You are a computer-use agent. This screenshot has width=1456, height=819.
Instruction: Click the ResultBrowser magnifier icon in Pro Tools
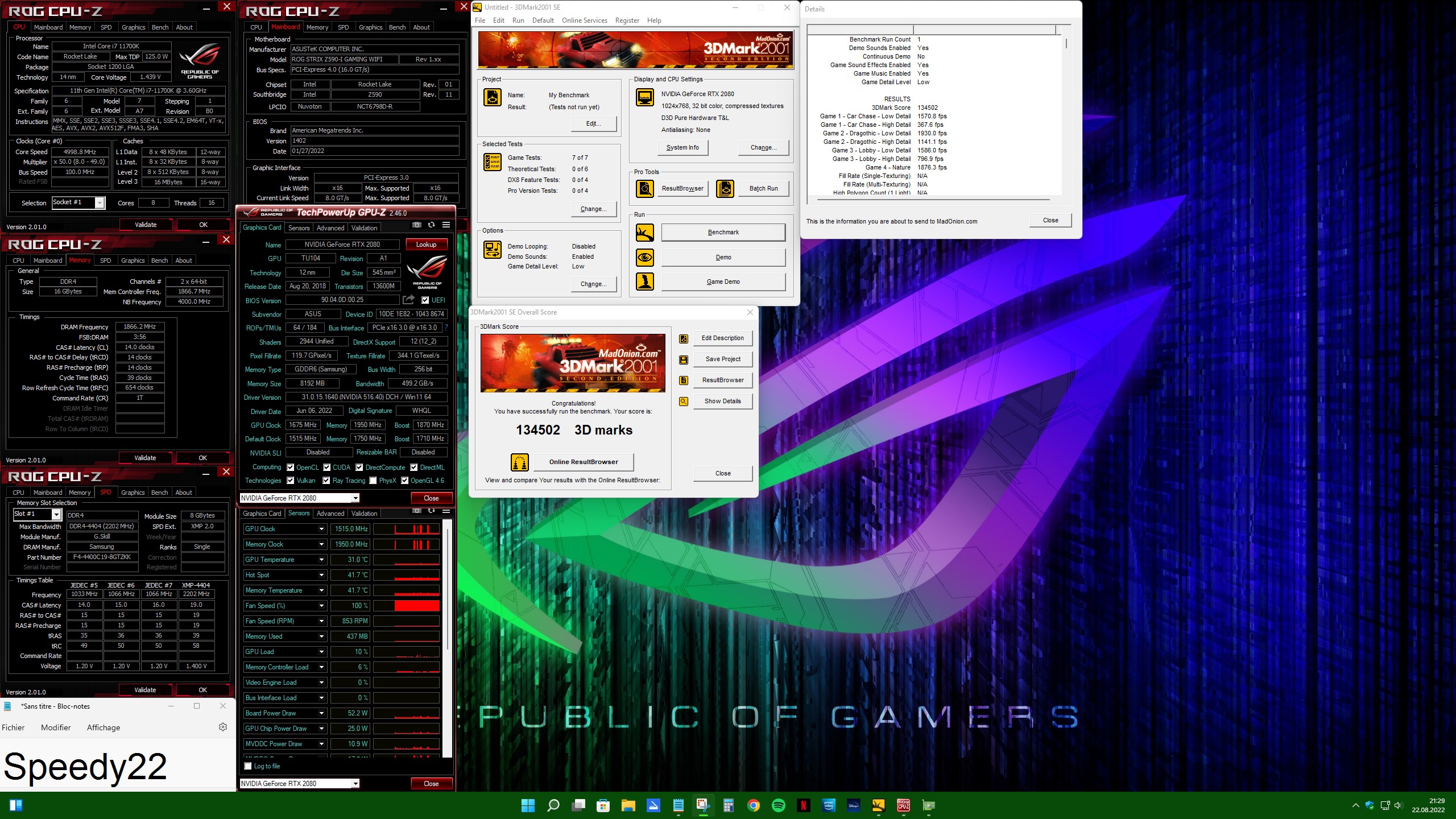click(x=644, y=188)
